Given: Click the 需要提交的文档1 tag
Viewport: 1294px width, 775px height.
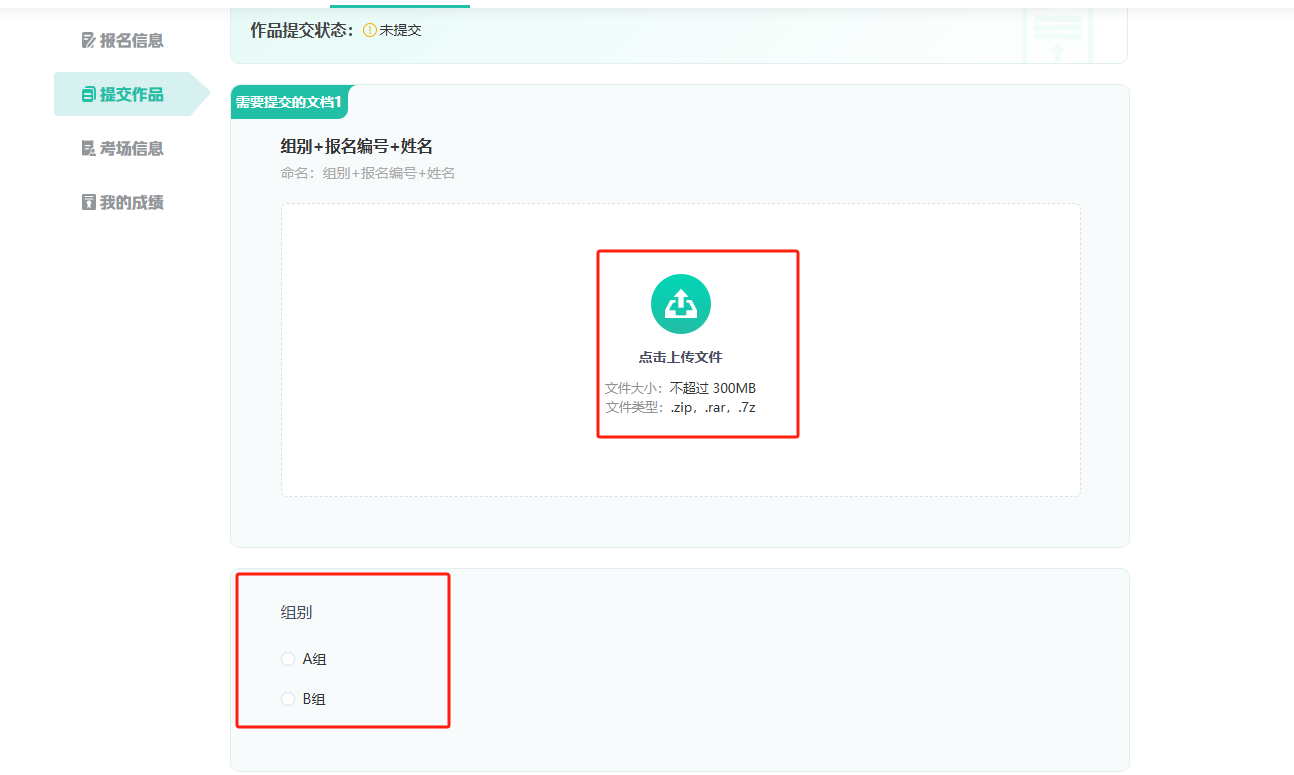Looking at the screenshot, I should point(289,102).
